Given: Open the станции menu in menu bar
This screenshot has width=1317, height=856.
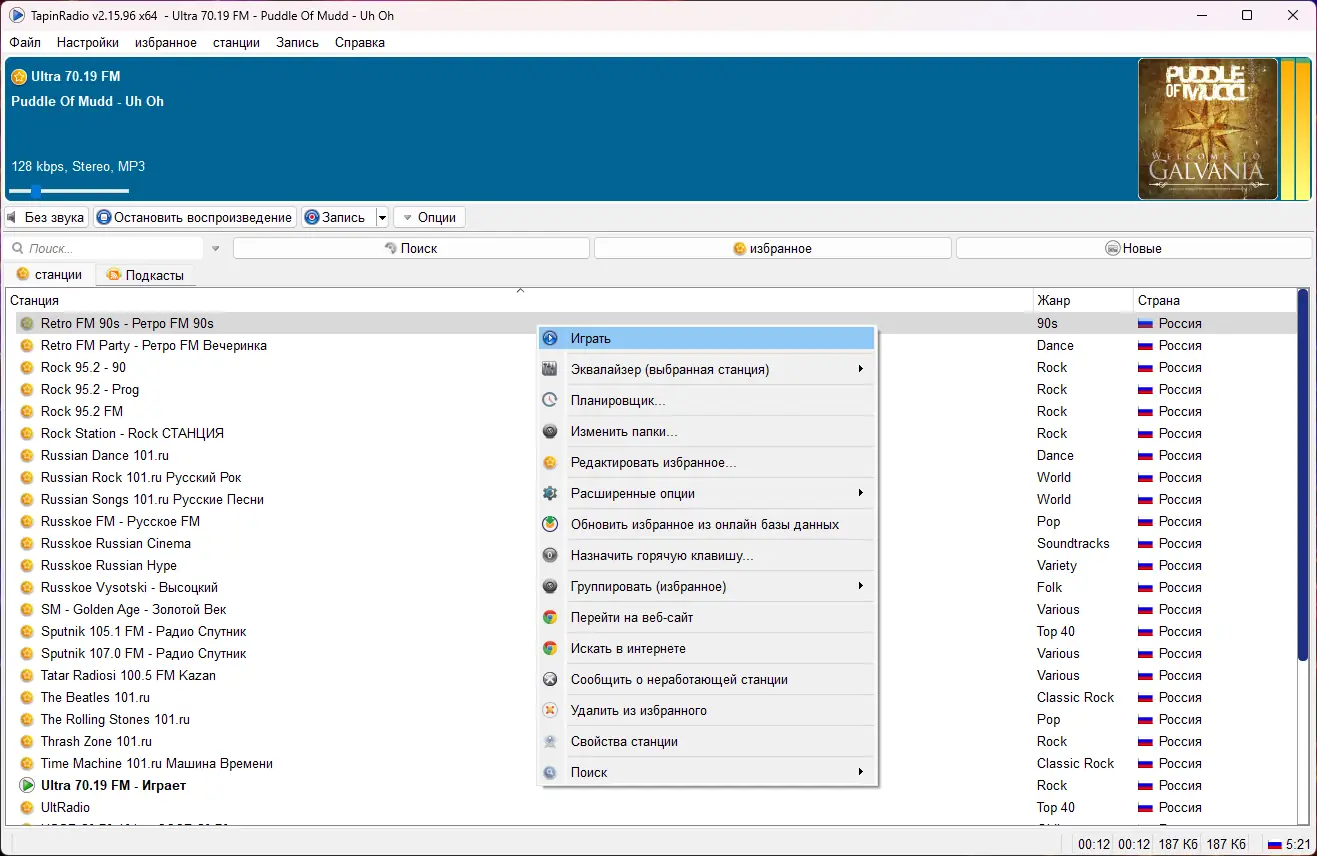Looking at the screenshot, I should coord(236,42).
